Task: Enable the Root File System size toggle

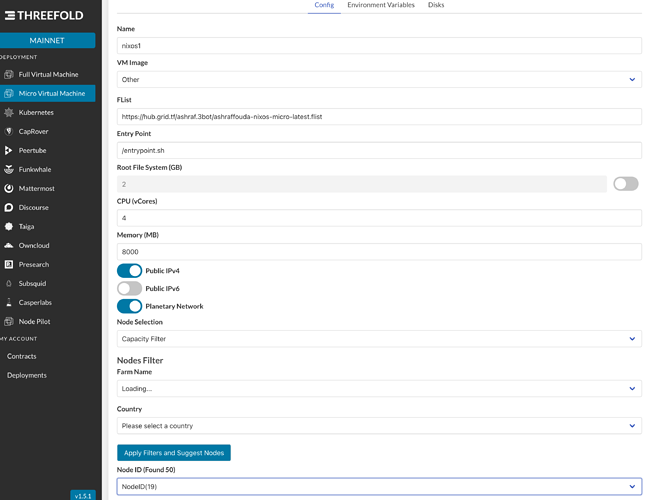Action: [x=626, y=184]
